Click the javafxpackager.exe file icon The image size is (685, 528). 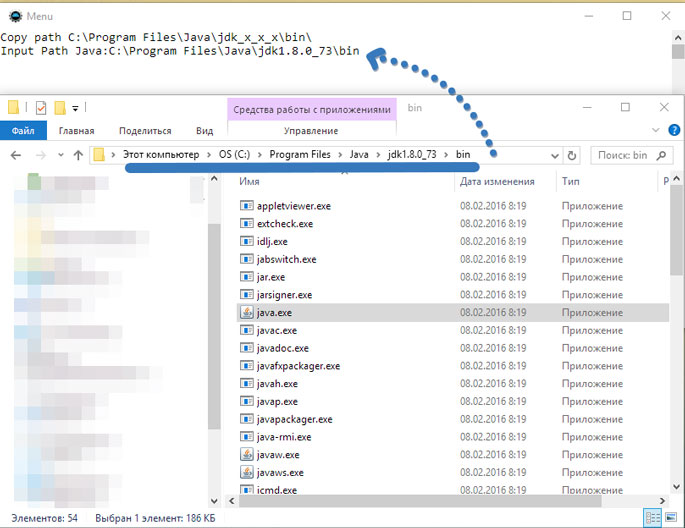point(246,366)
